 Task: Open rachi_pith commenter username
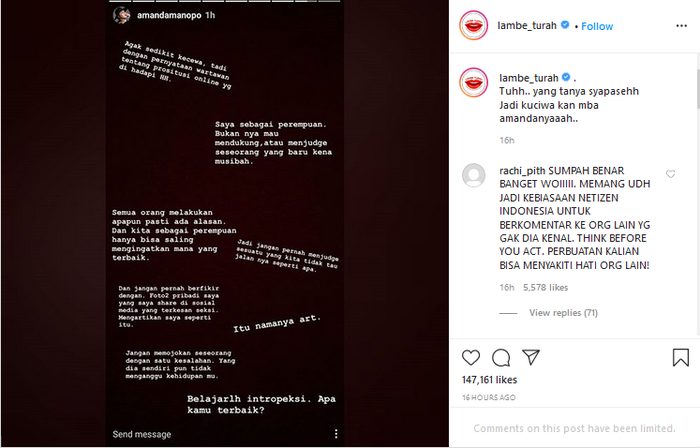522,171
